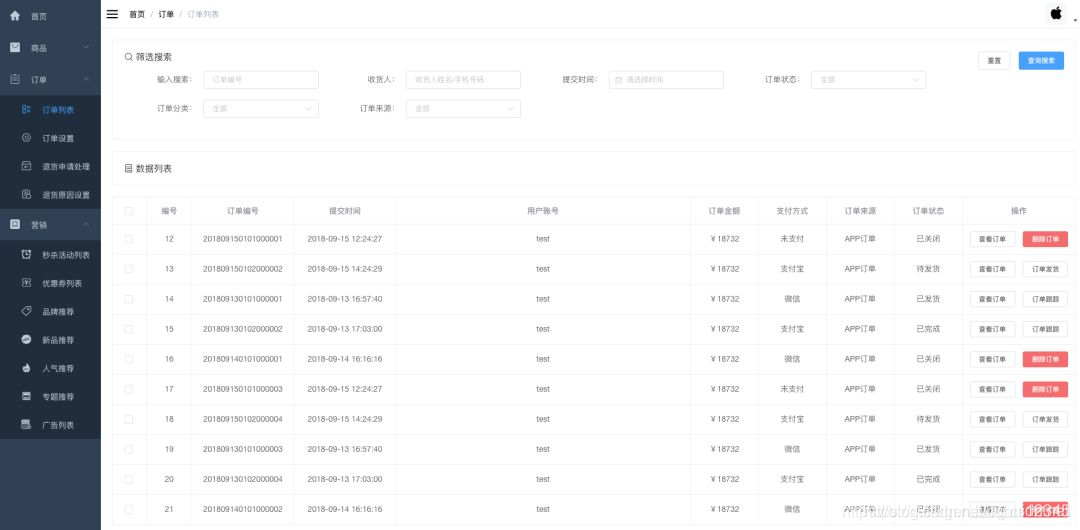Click 订单发货 for order 18
Image resolution: width=1080 pixels, height=530 pixels.
pyautogui.click(x=1045, y=419)
